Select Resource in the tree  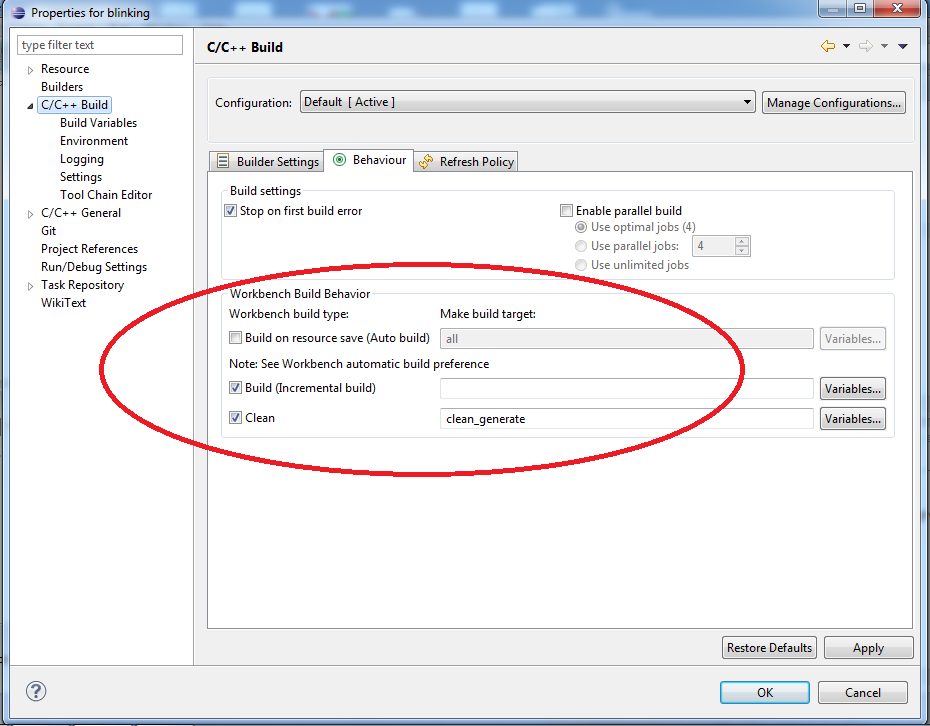[x=65, y=69]
